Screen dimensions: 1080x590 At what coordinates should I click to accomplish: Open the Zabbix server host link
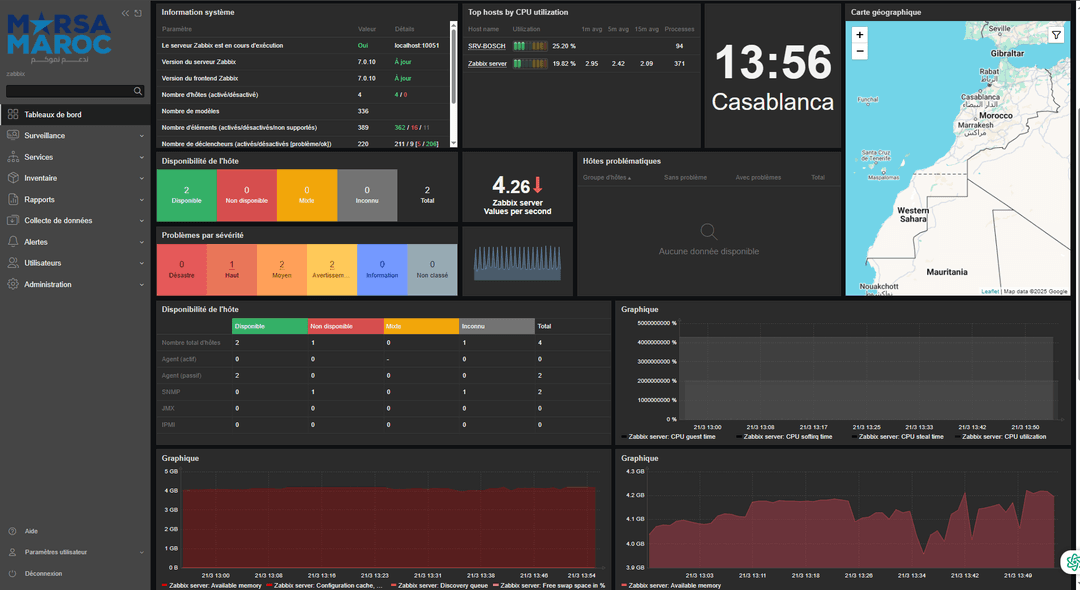click(487, 63)
